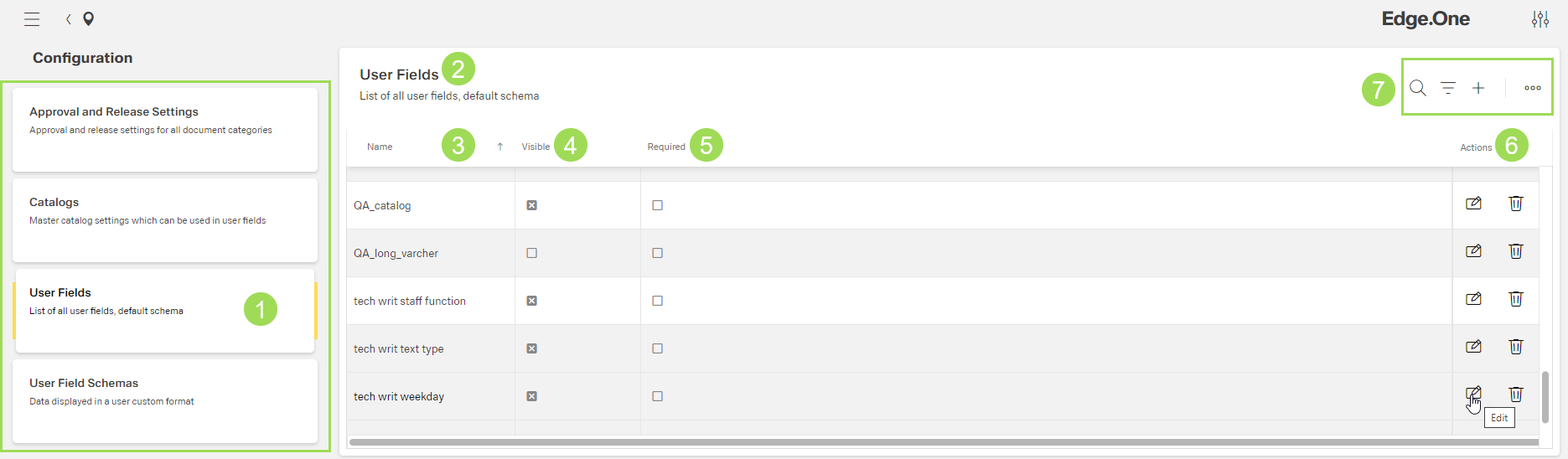Delete the tech writ weekday field
1568x459 pixels.
click(x=1515, y=395)
